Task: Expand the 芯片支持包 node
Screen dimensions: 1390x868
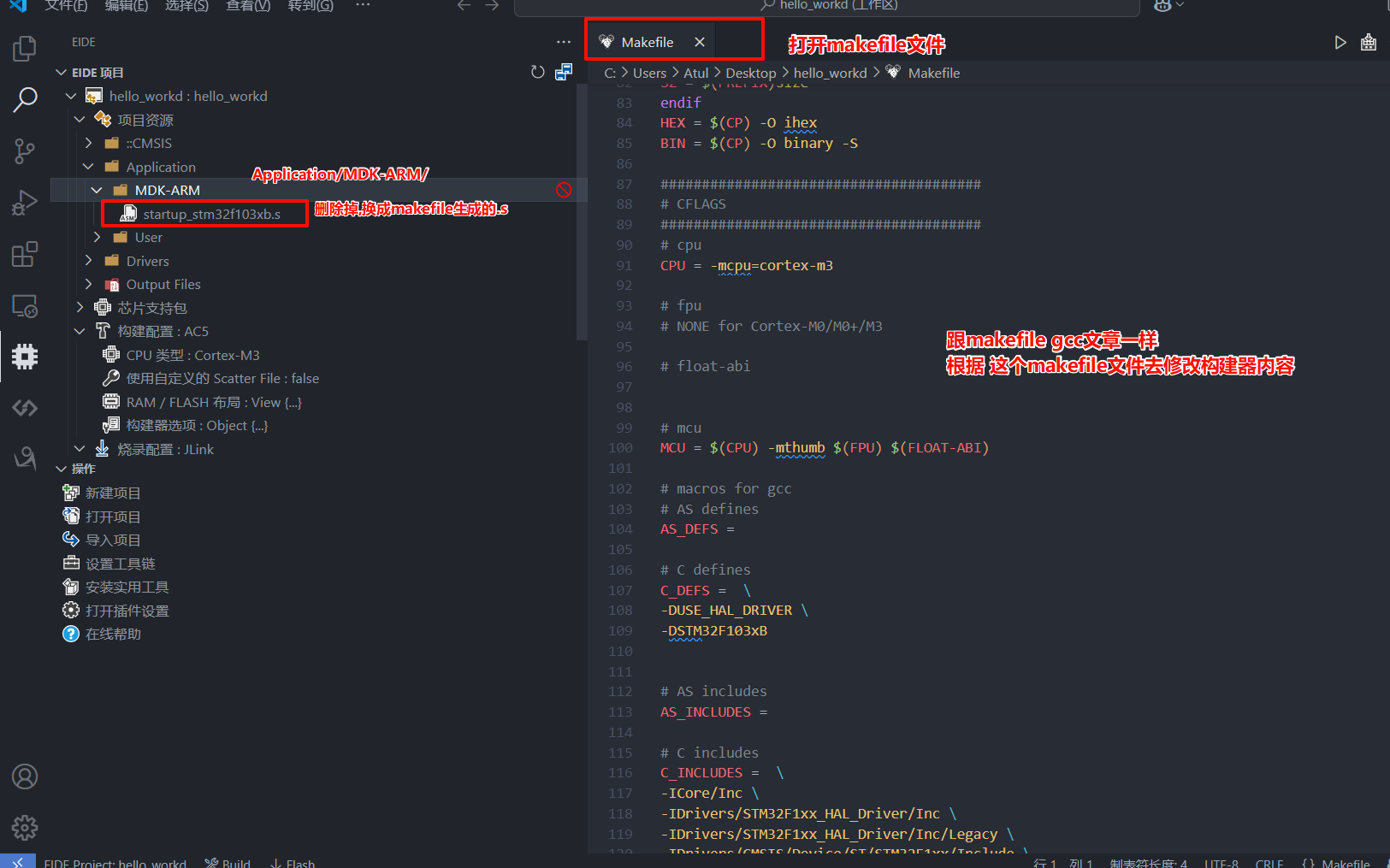Action: point(80,308)
